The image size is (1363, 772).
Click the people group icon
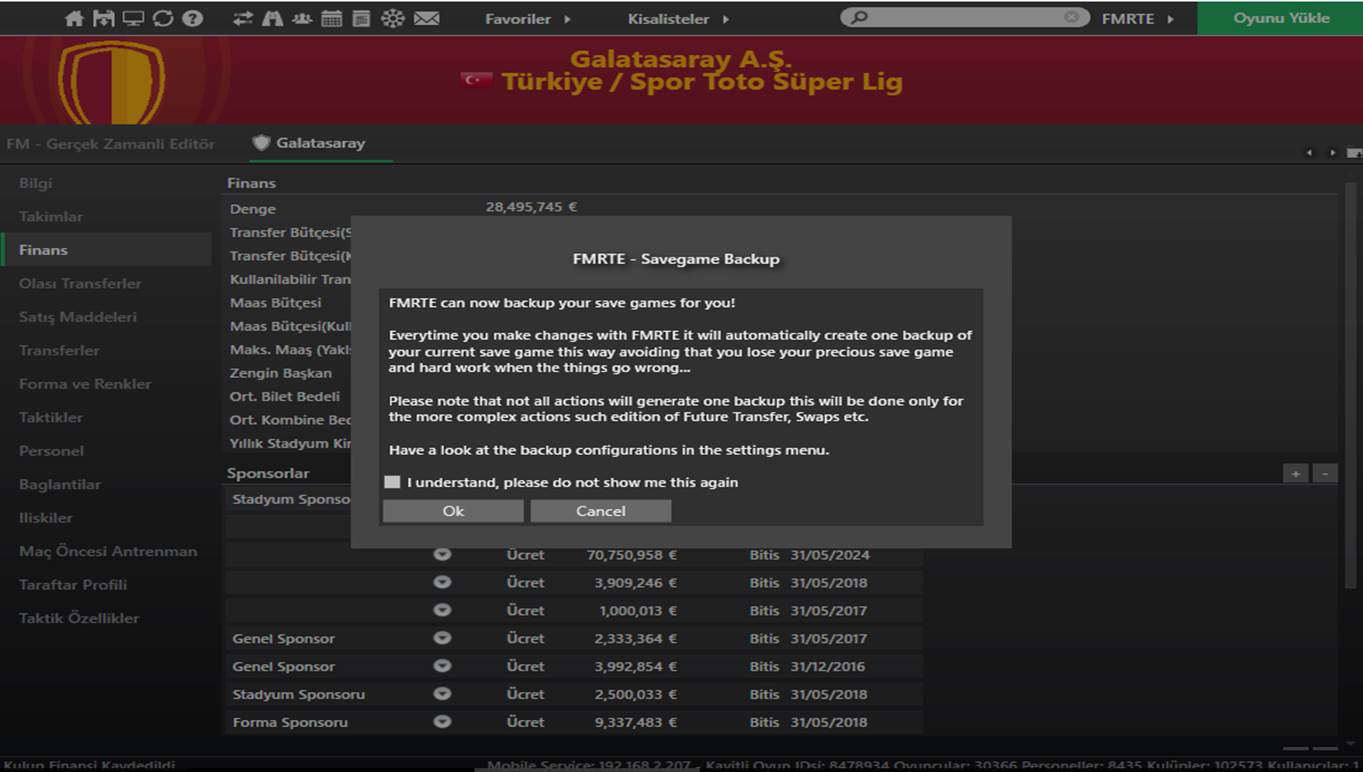[x=301, y=18]
